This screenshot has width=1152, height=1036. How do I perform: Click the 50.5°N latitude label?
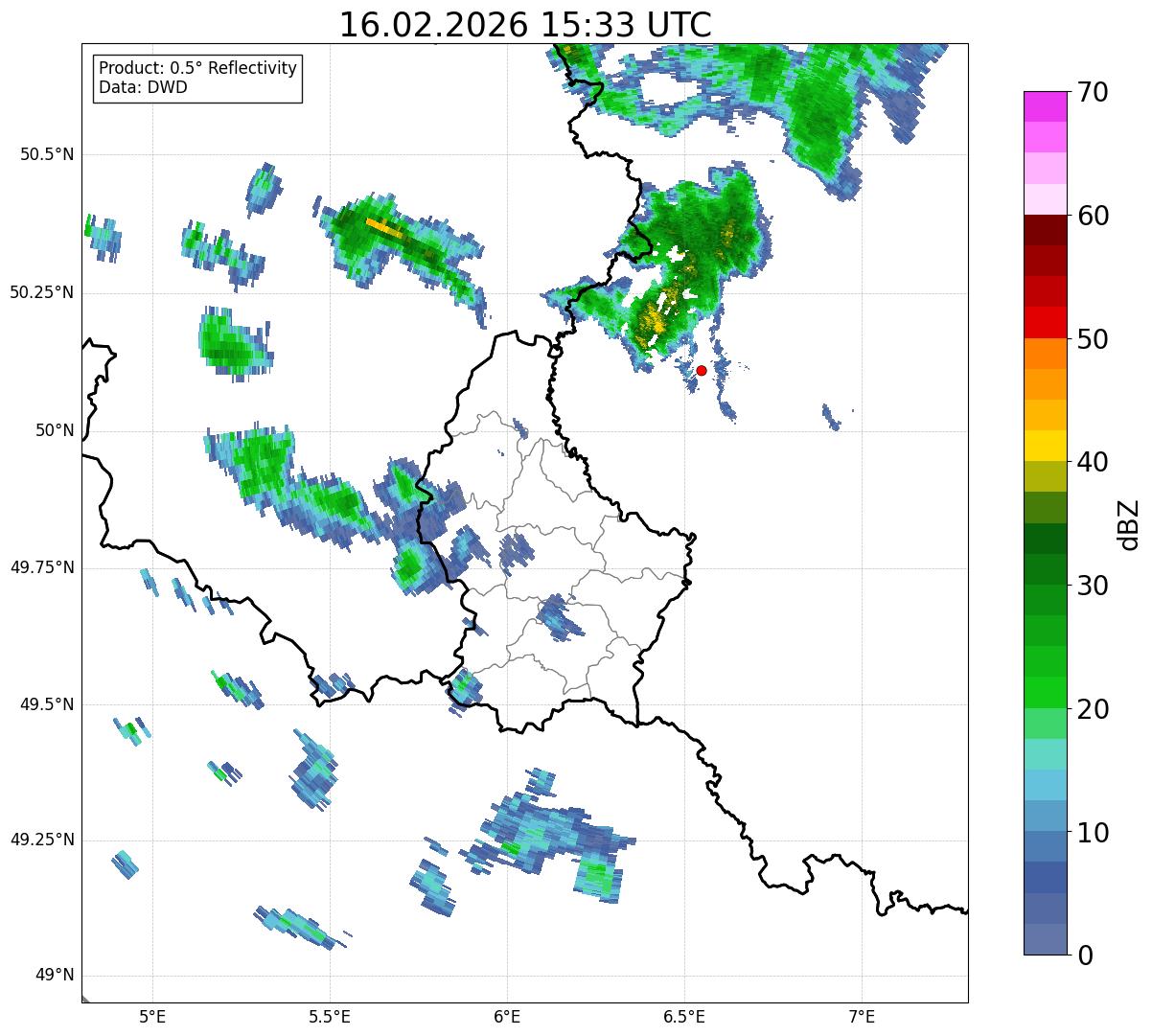click(x=47, y=154)
